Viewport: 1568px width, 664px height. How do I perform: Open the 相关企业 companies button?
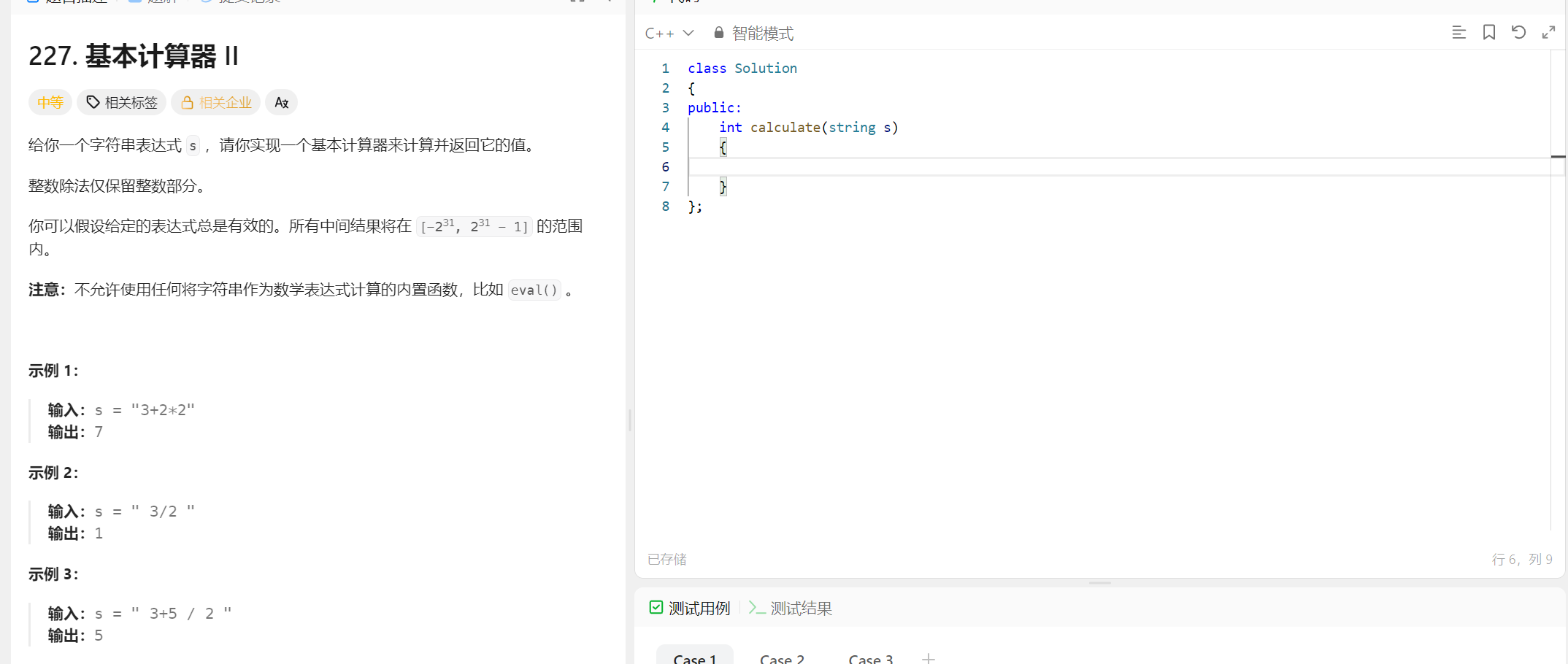217,103
